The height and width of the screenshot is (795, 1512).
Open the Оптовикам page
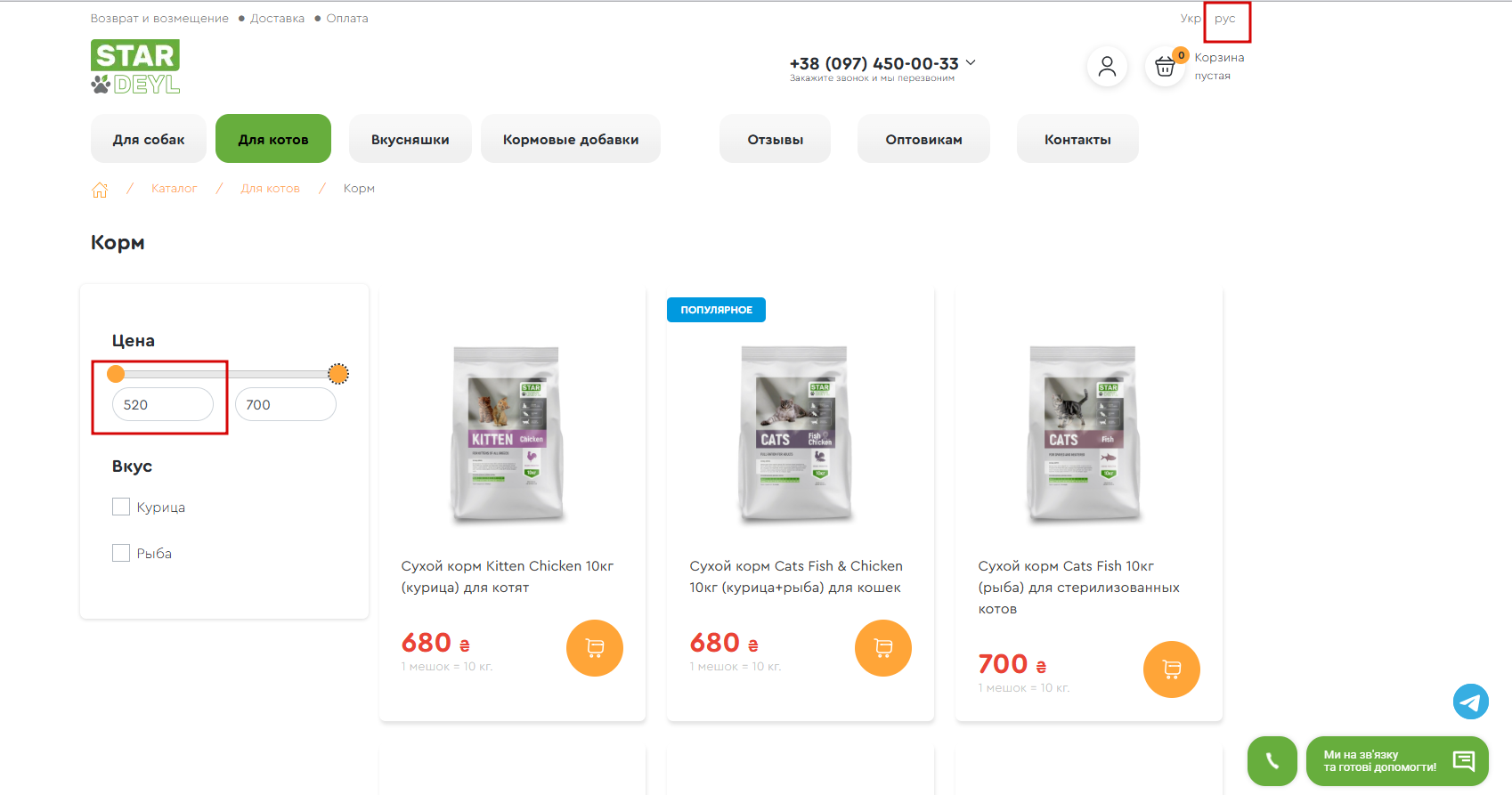923,139
